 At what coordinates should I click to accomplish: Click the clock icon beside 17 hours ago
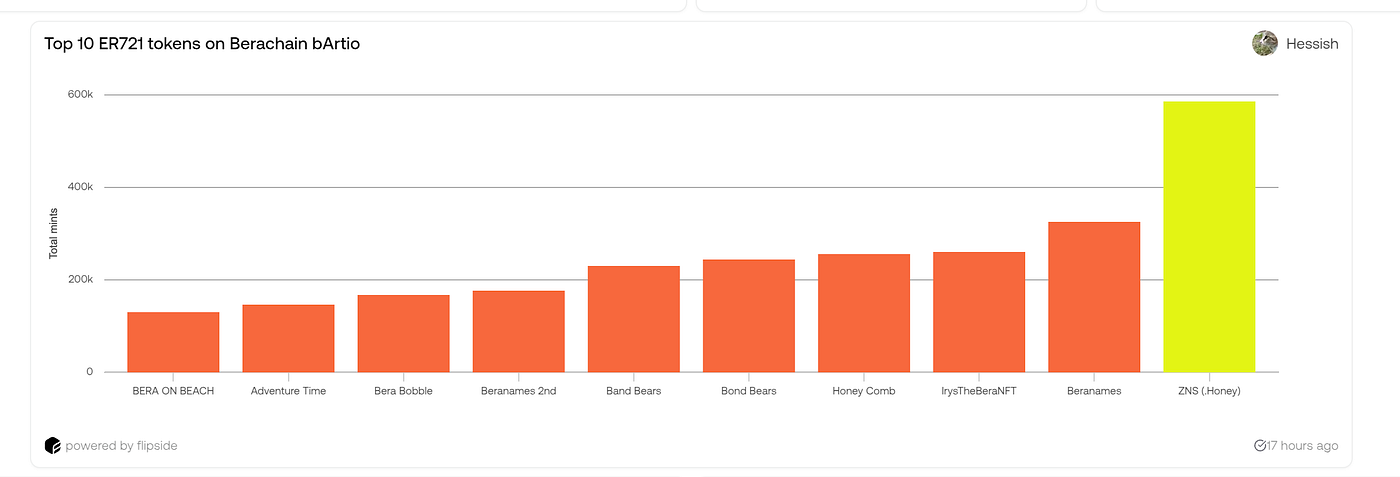click(1259, 445)
